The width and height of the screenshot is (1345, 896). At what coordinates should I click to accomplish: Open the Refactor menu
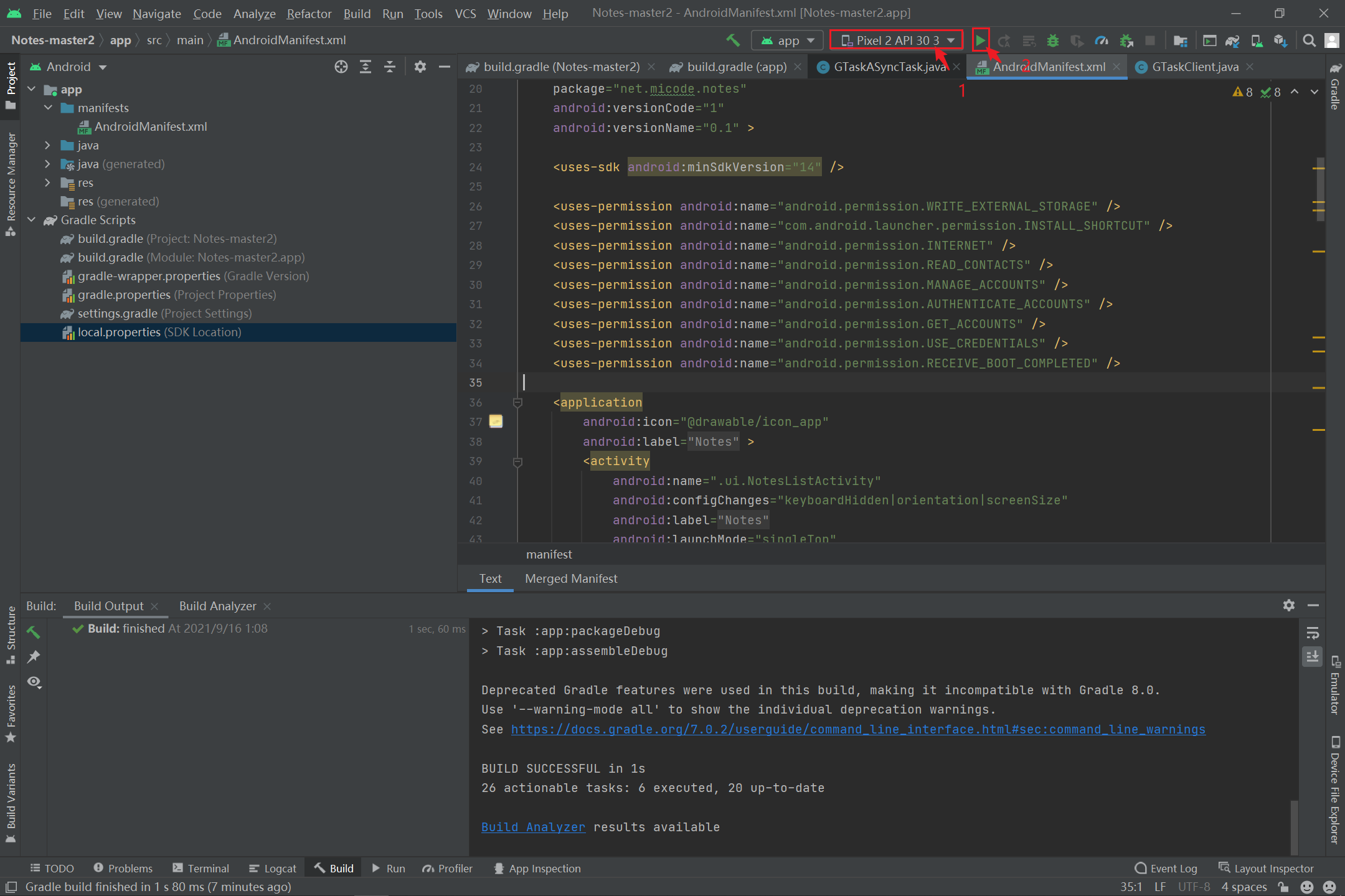pos(309,13)
